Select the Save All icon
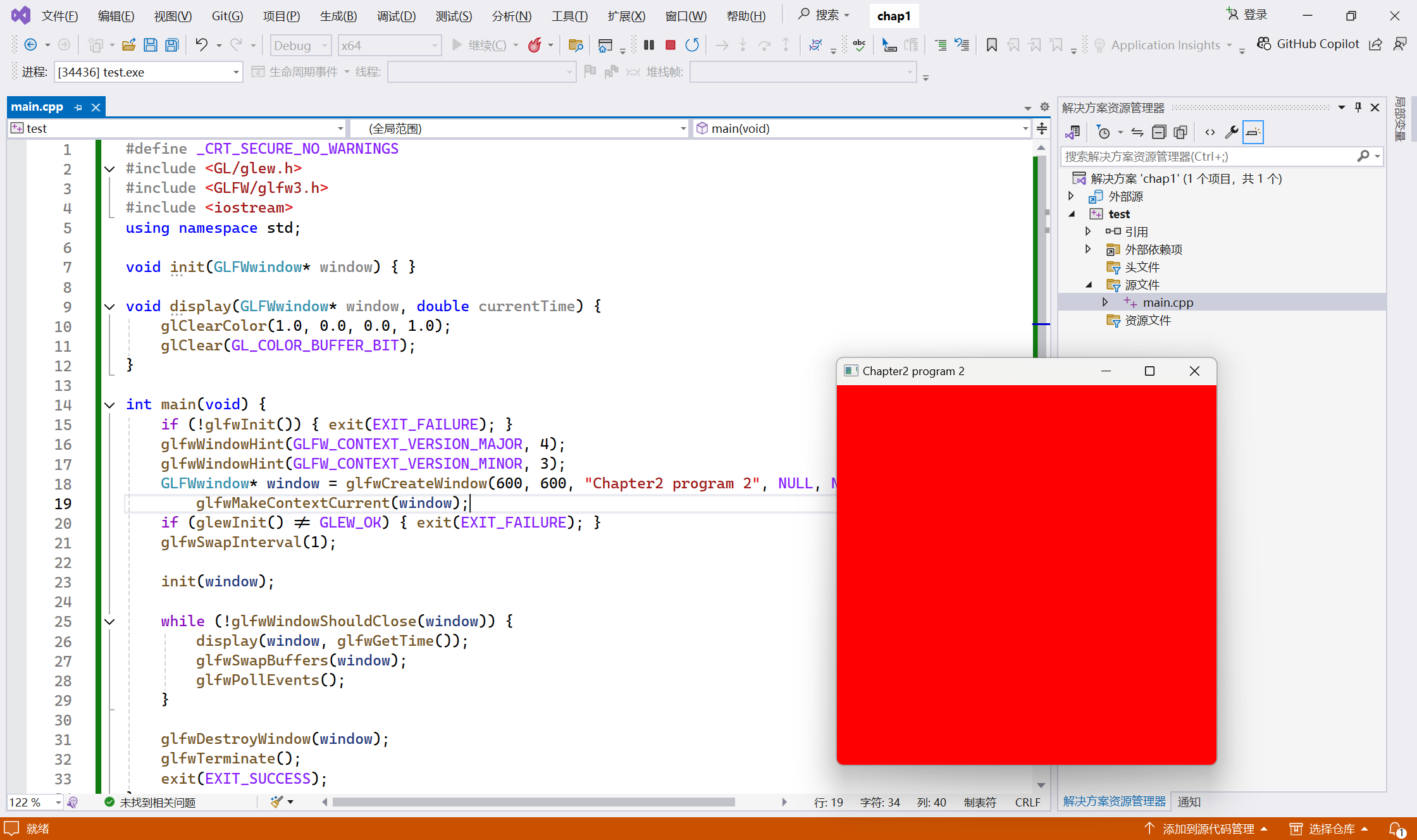Screen dimensions: 1417x840 171,45
